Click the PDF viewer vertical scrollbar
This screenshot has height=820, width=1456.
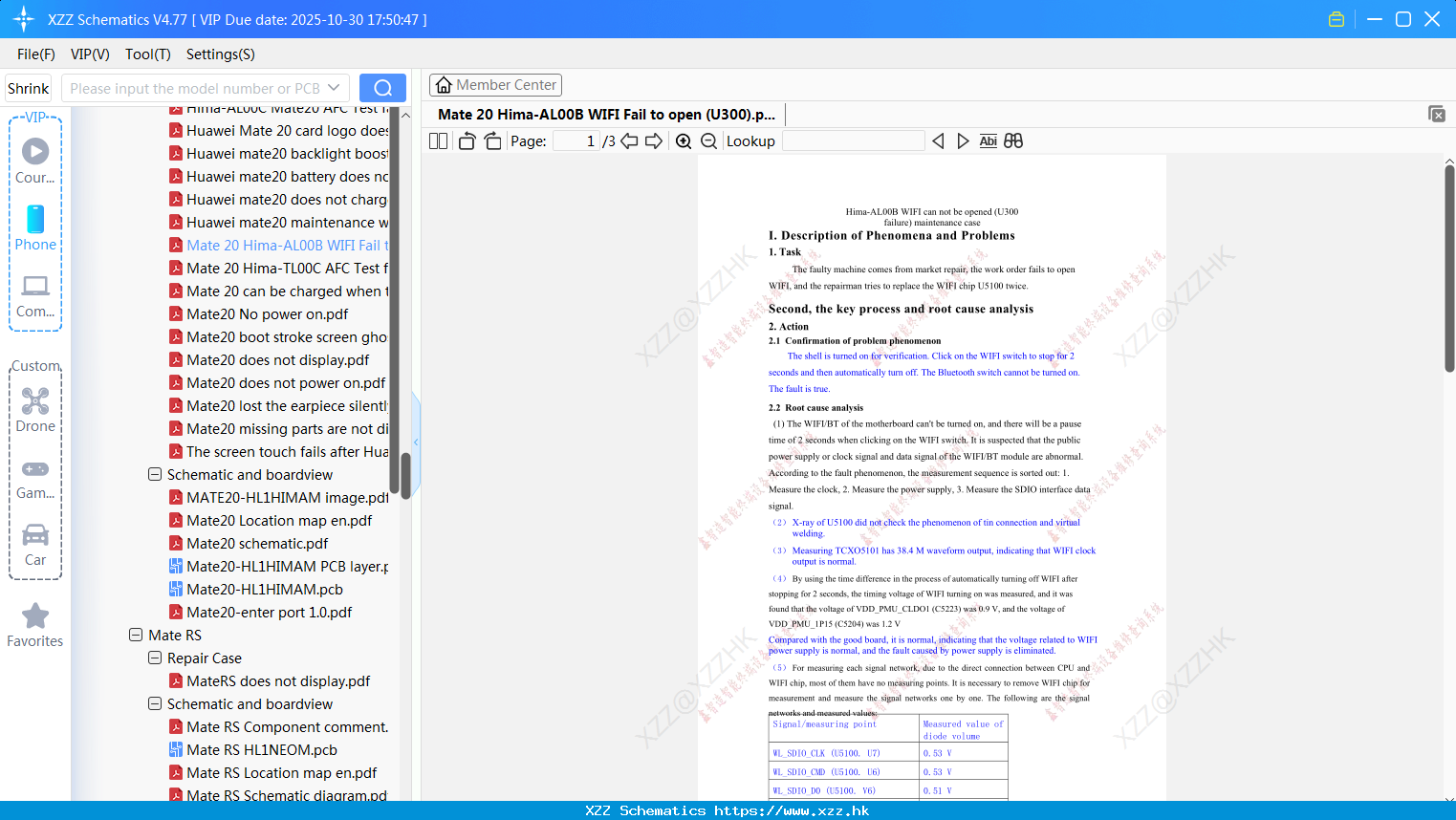coord(1449,268)
